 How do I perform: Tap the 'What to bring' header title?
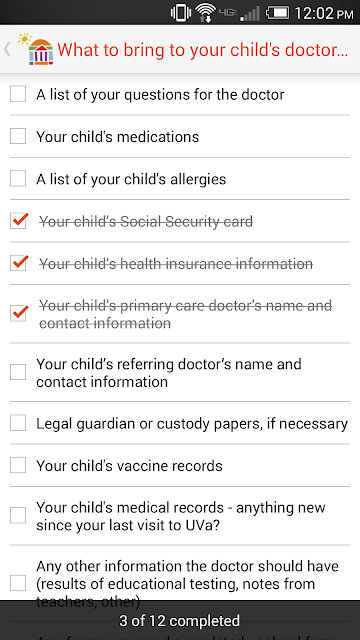[202, 50]
